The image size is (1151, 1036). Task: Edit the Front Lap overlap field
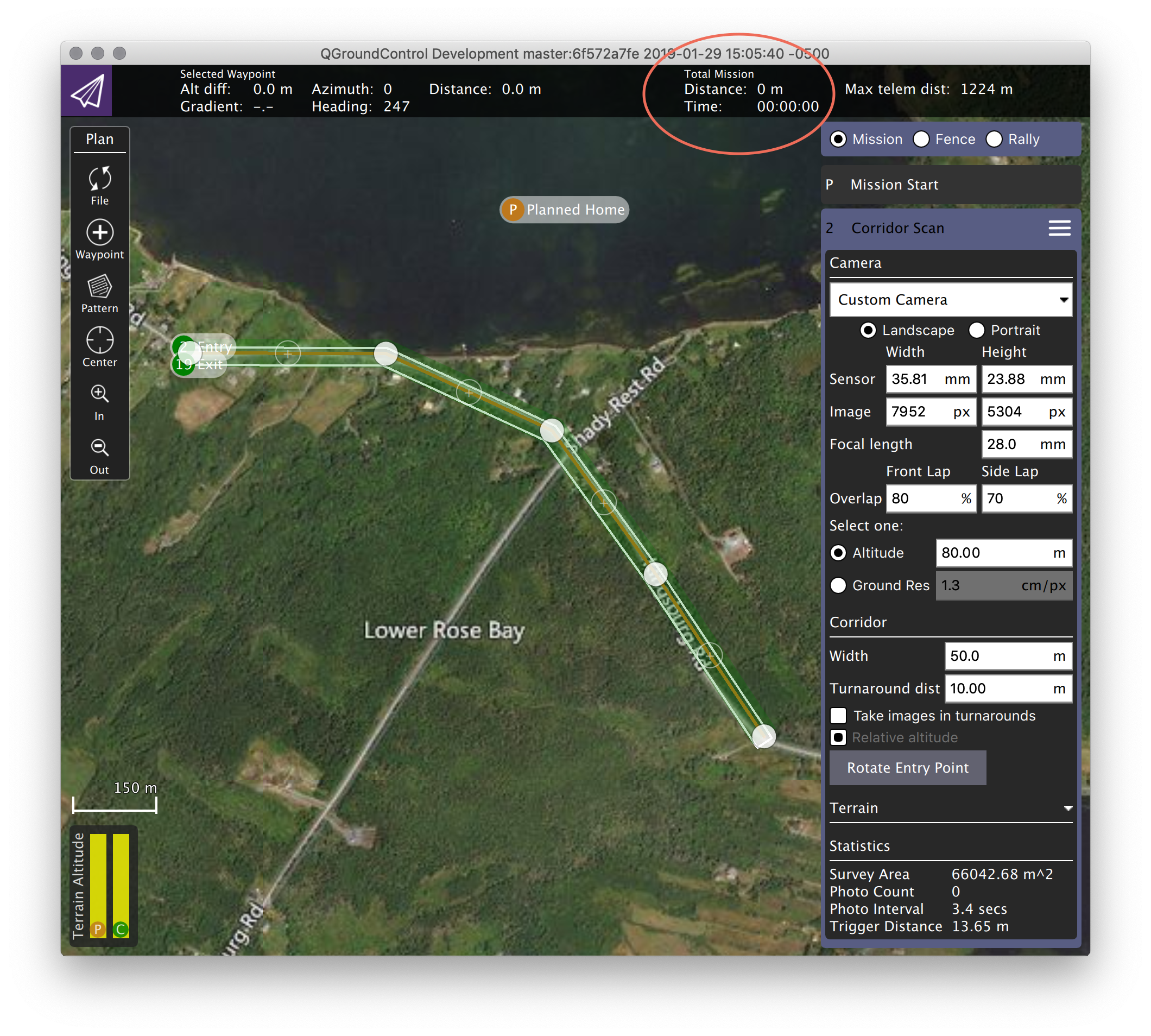pos(931,498)
